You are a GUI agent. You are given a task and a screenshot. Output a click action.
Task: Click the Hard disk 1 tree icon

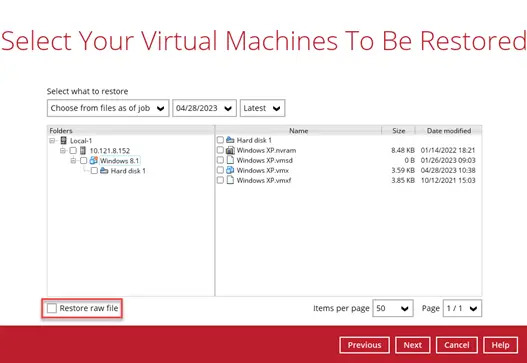104,170
